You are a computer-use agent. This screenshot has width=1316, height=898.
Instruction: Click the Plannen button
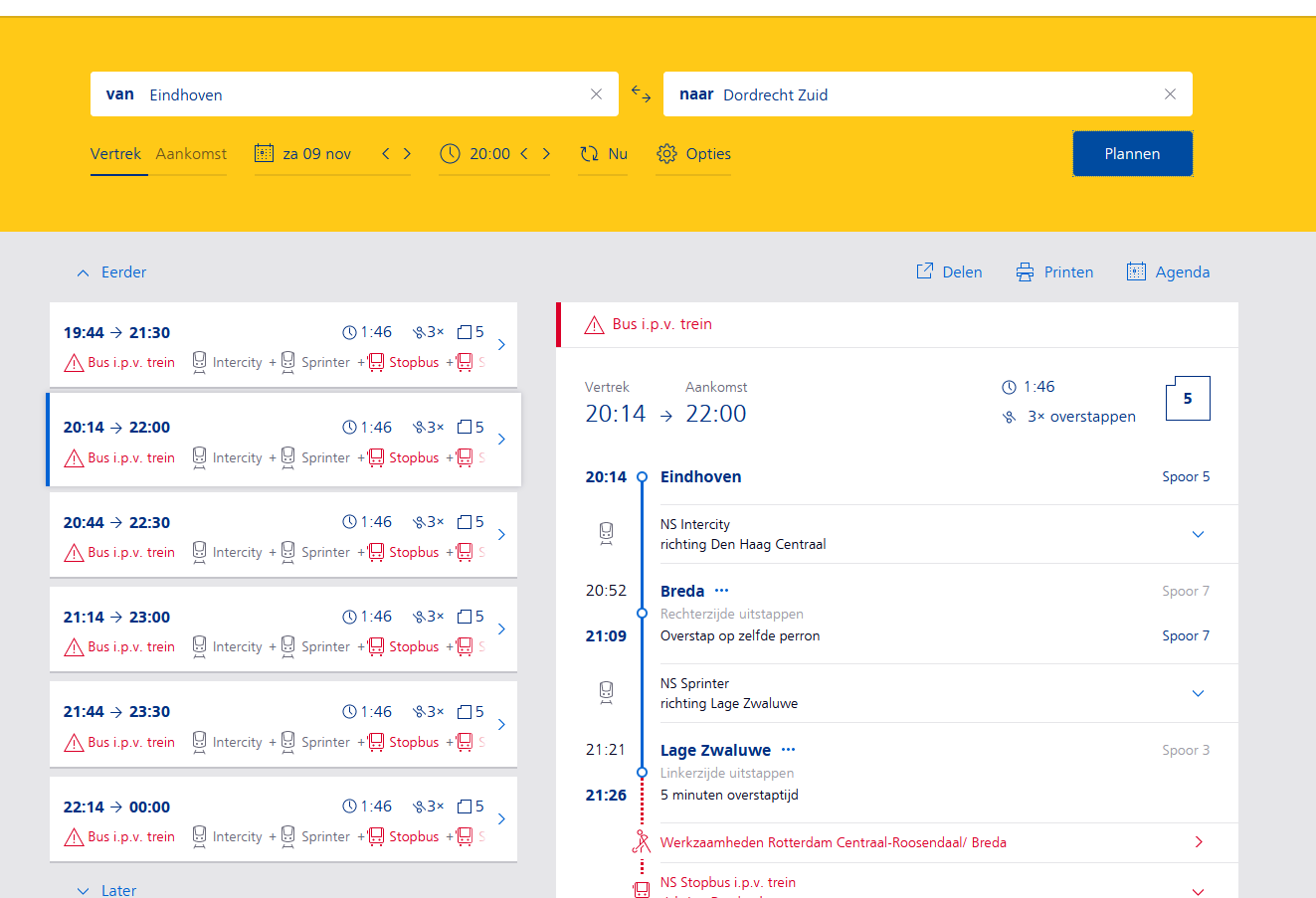point(1132,154)
